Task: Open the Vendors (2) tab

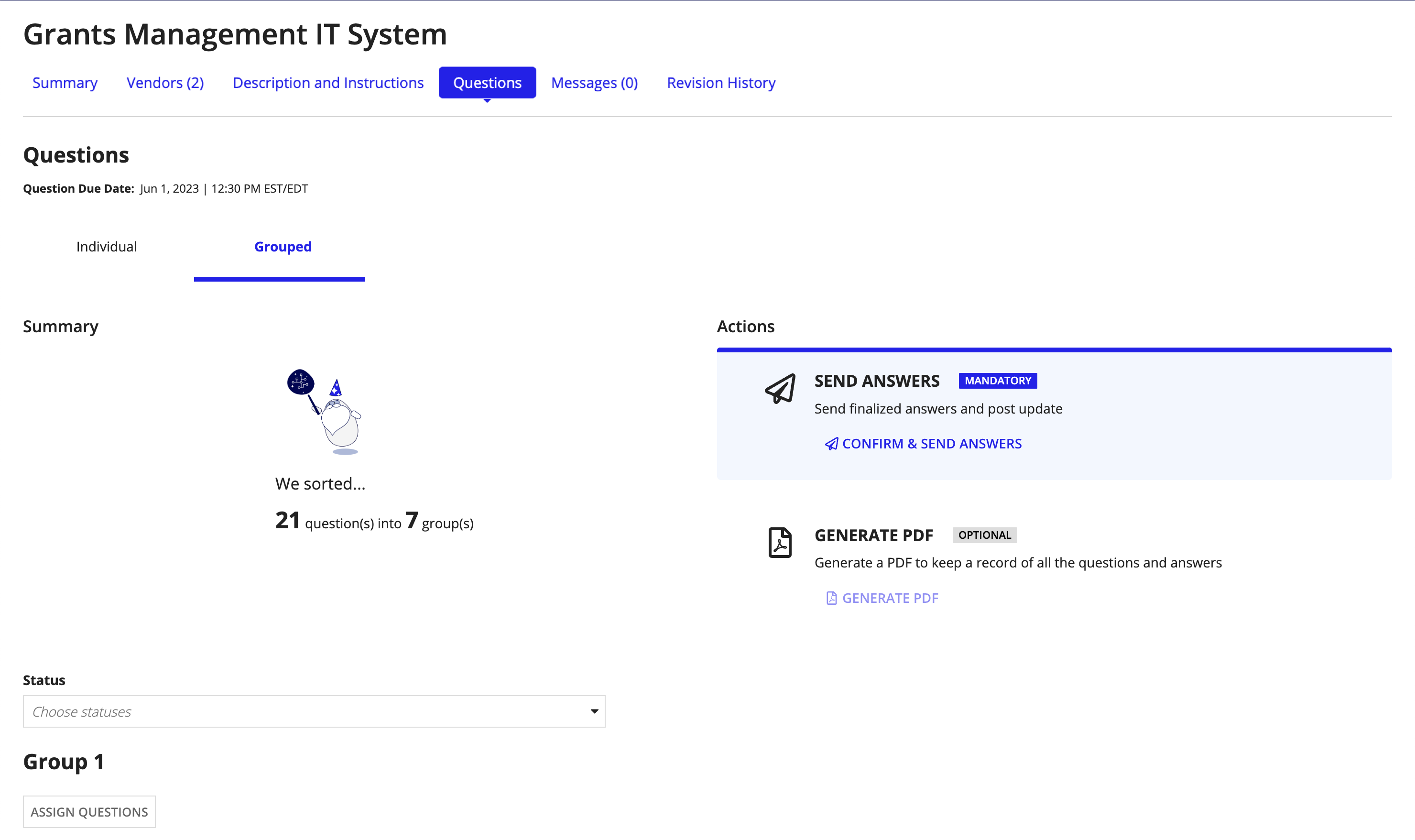Action: [165, 83]
